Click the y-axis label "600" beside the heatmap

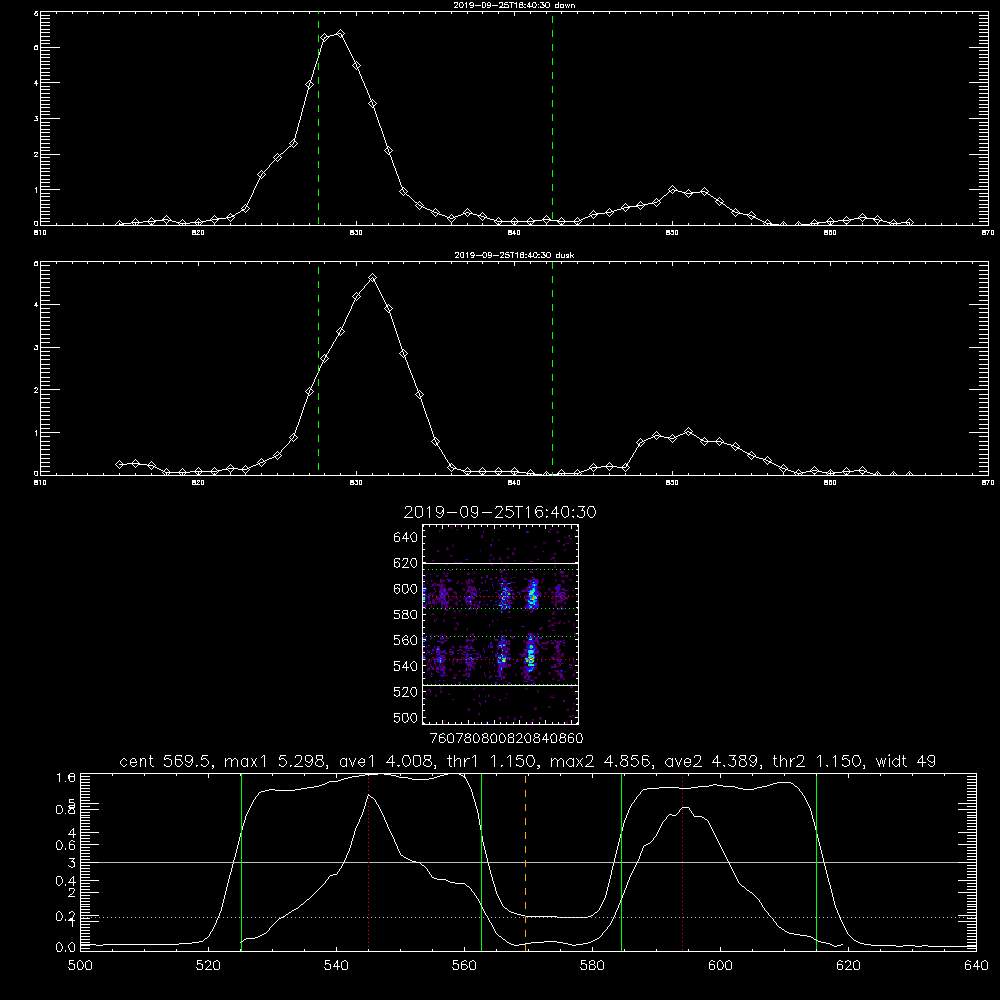coord(406,589)
